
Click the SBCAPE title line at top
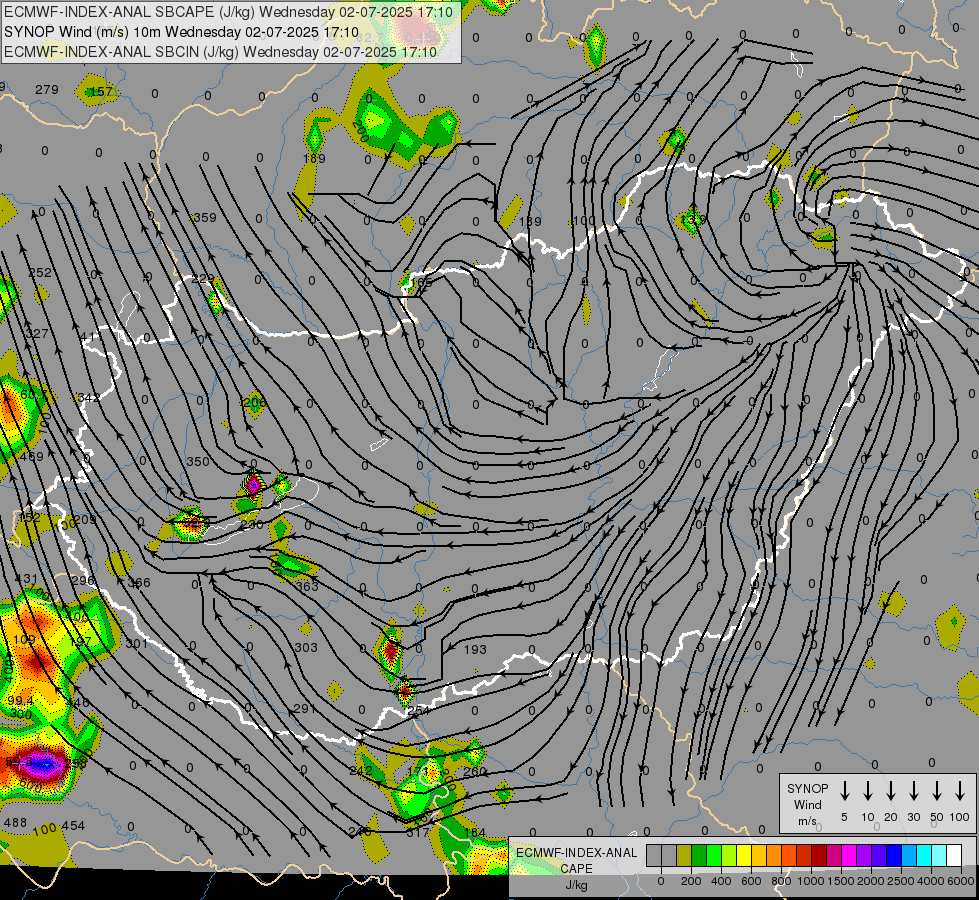click(231, 11)
